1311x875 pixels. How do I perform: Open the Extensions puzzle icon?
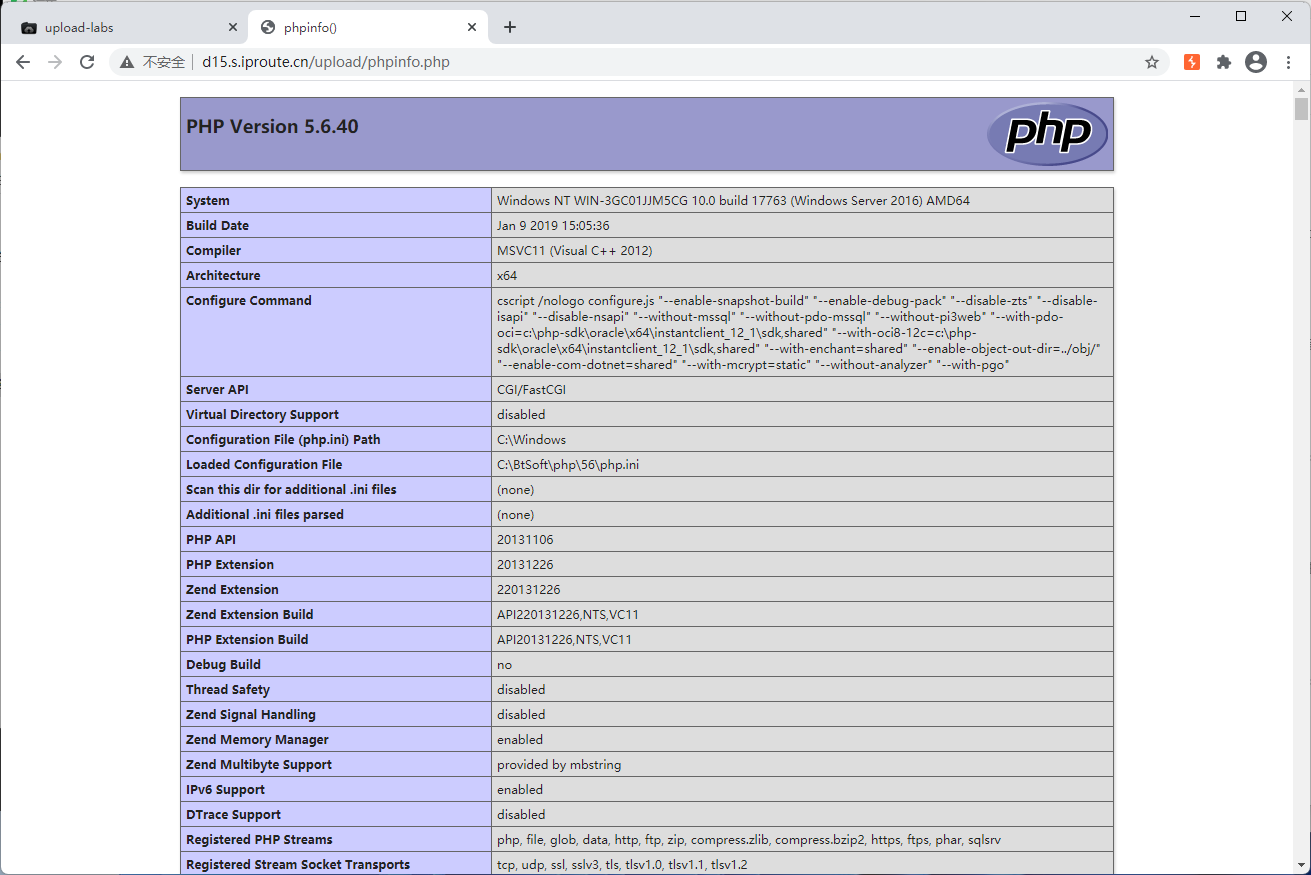click(1223, 62)
